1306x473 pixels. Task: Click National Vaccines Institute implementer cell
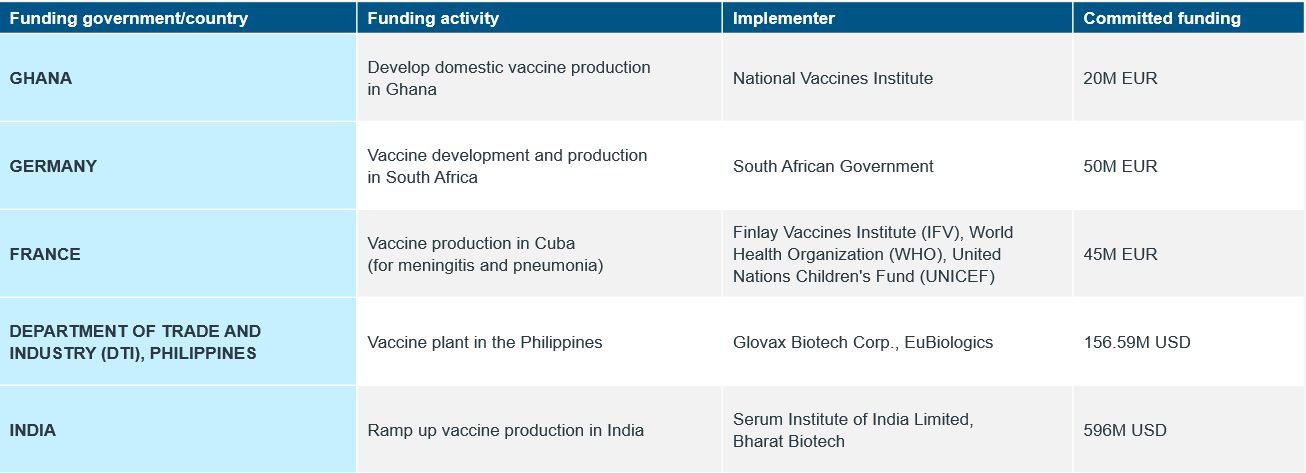[x=898, y=78]
